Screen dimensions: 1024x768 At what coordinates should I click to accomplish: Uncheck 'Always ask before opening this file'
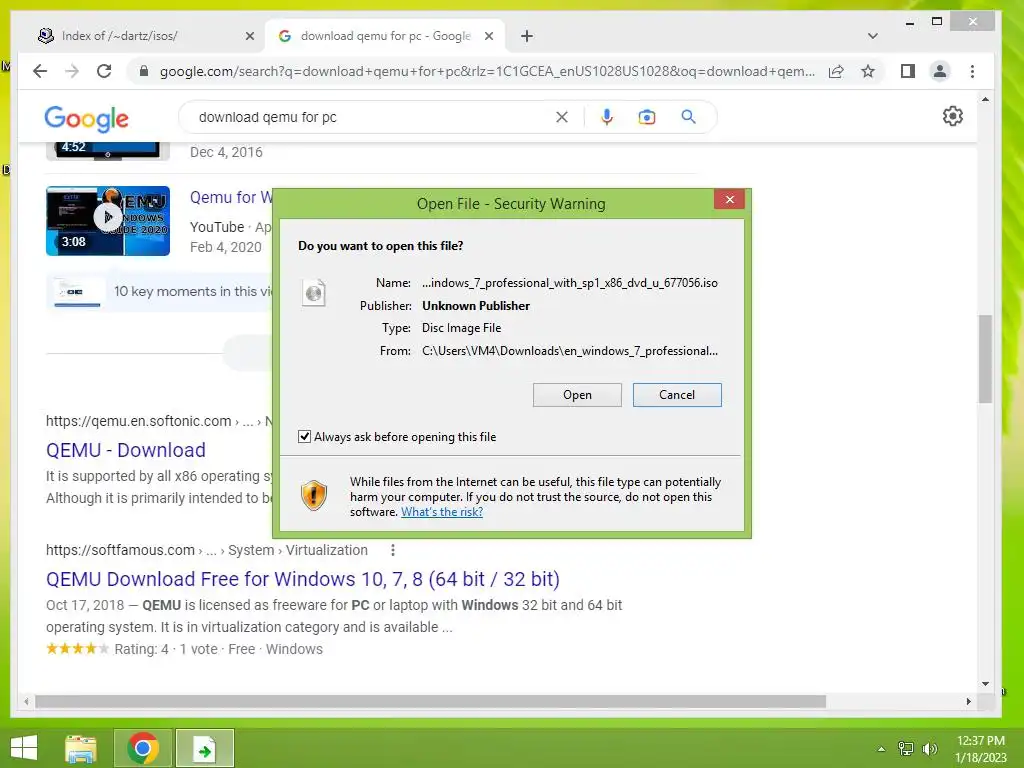pos(304,436)
